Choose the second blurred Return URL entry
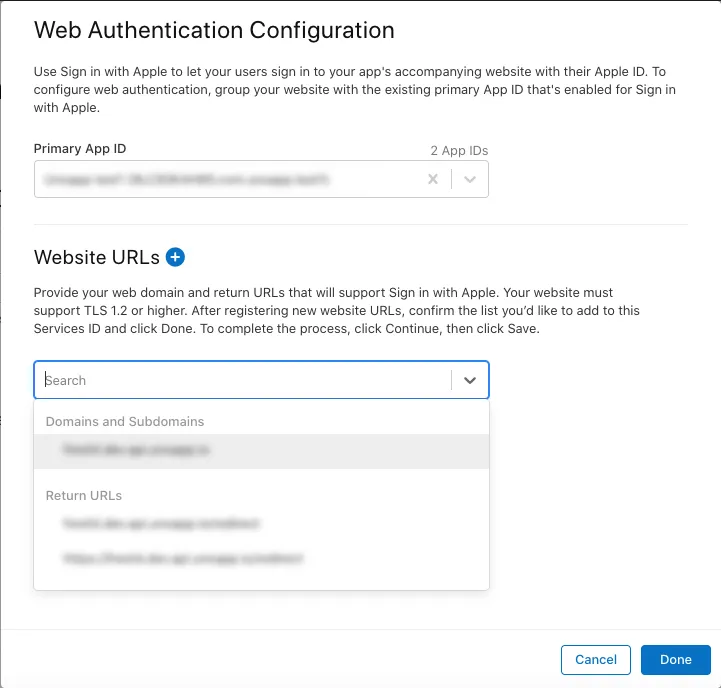 [261, 559]
